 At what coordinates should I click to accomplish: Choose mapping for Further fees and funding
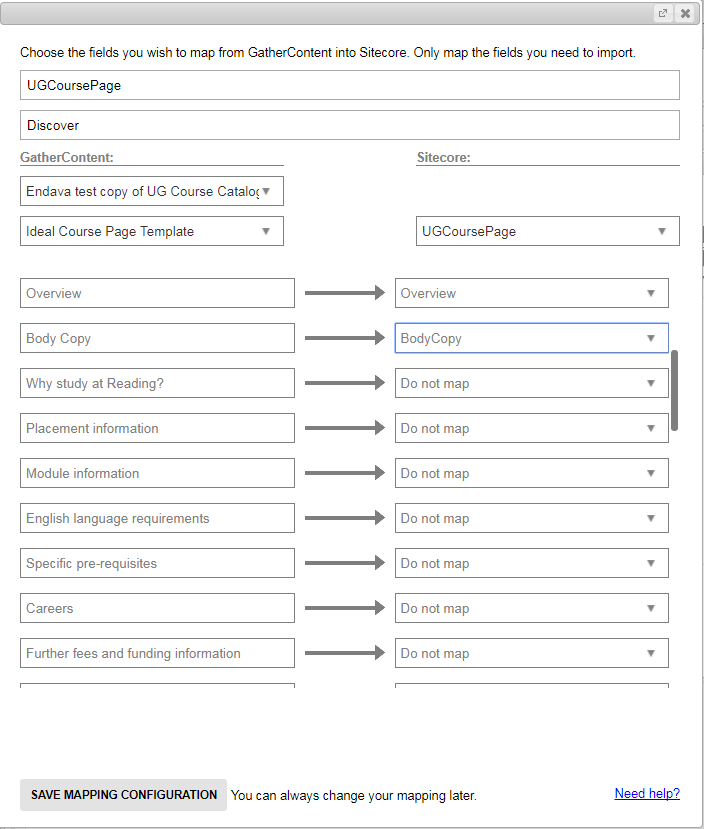pyautogui.click(x=532, y=652)
